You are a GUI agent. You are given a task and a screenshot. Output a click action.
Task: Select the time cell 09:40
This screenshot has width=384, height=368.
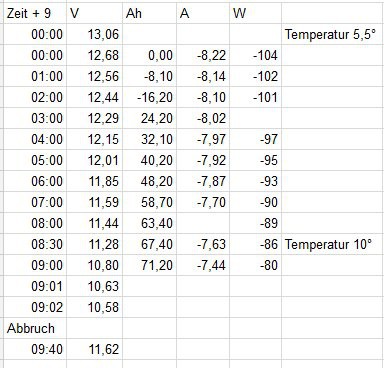[x=35, y=349]
